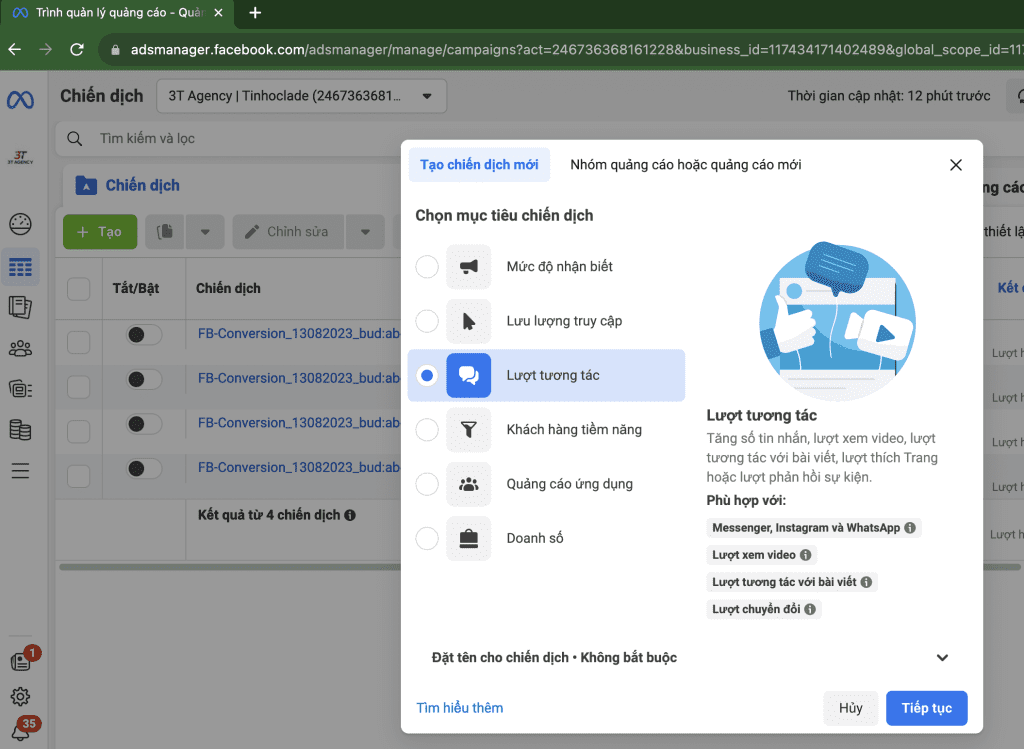Screen dimensions: 1024x749
Task: Open the news icon with 1 badge
Action: pyautogui.click(x=22, y=660)
